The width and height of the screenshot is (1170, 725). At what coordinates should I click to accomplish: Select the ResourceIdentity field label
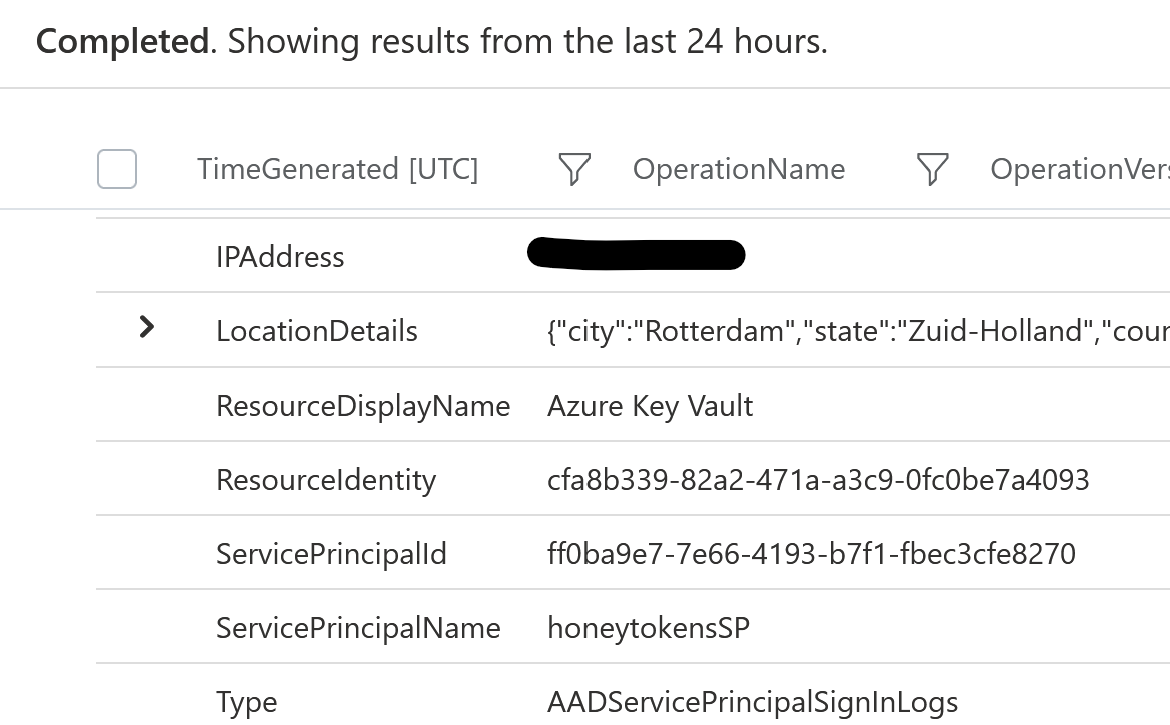(x=326, y=480)
